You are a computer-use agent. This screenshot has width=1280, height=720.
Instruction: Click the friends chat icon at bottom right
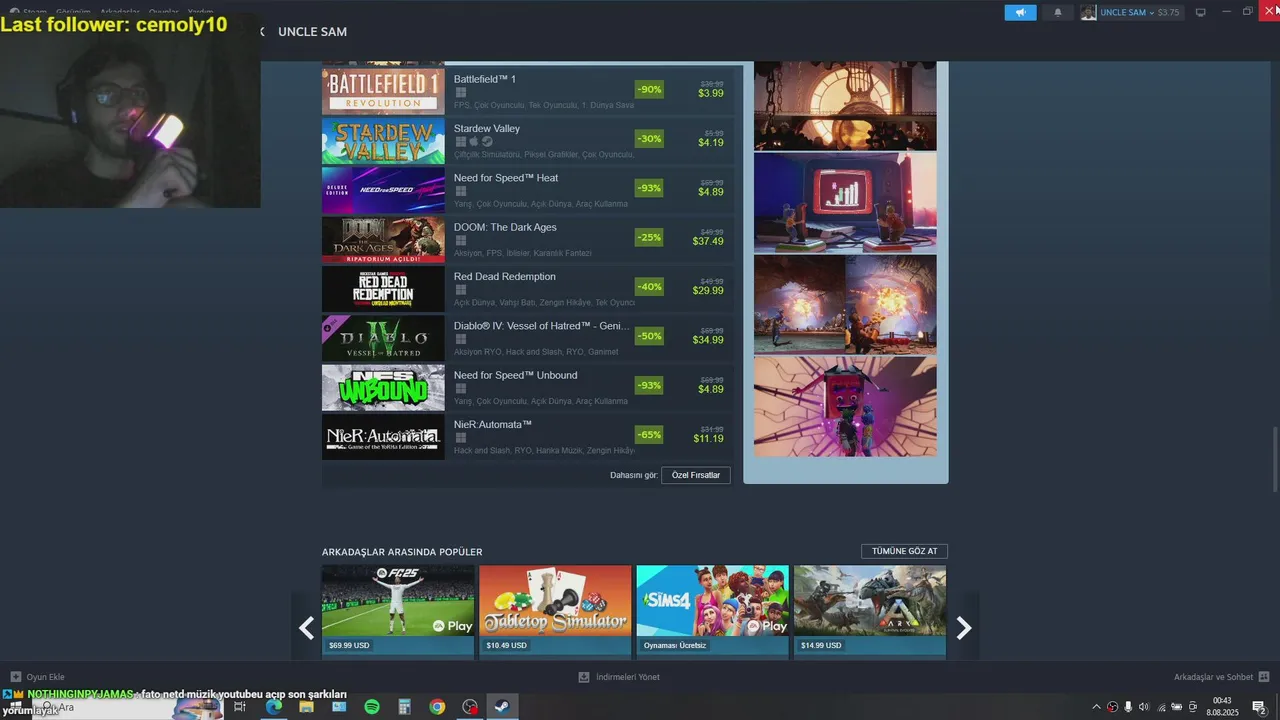pos(1264,677)
